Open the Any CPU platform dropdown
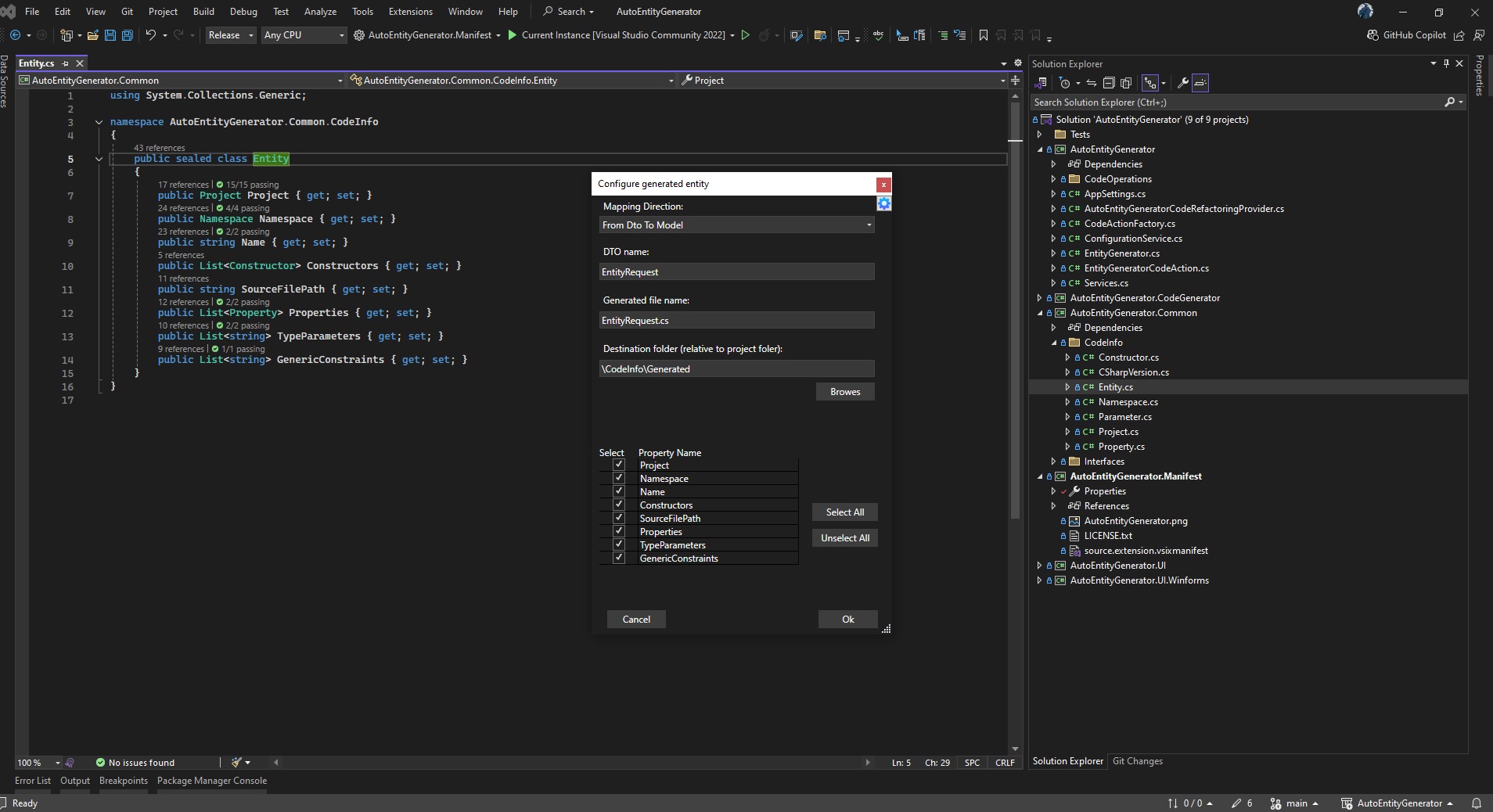1493x812 pixels. click(304, 35)
